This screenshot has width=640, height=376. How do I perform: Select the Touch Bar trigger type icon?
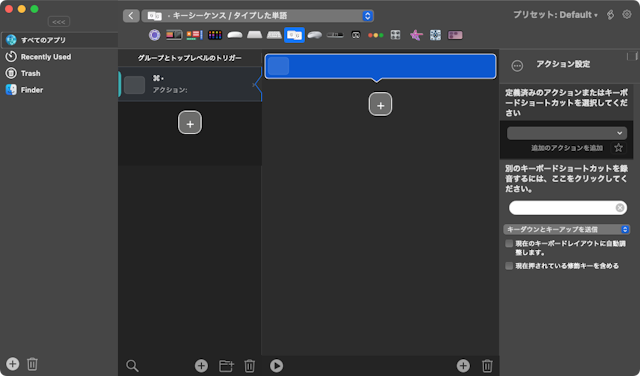174,35
